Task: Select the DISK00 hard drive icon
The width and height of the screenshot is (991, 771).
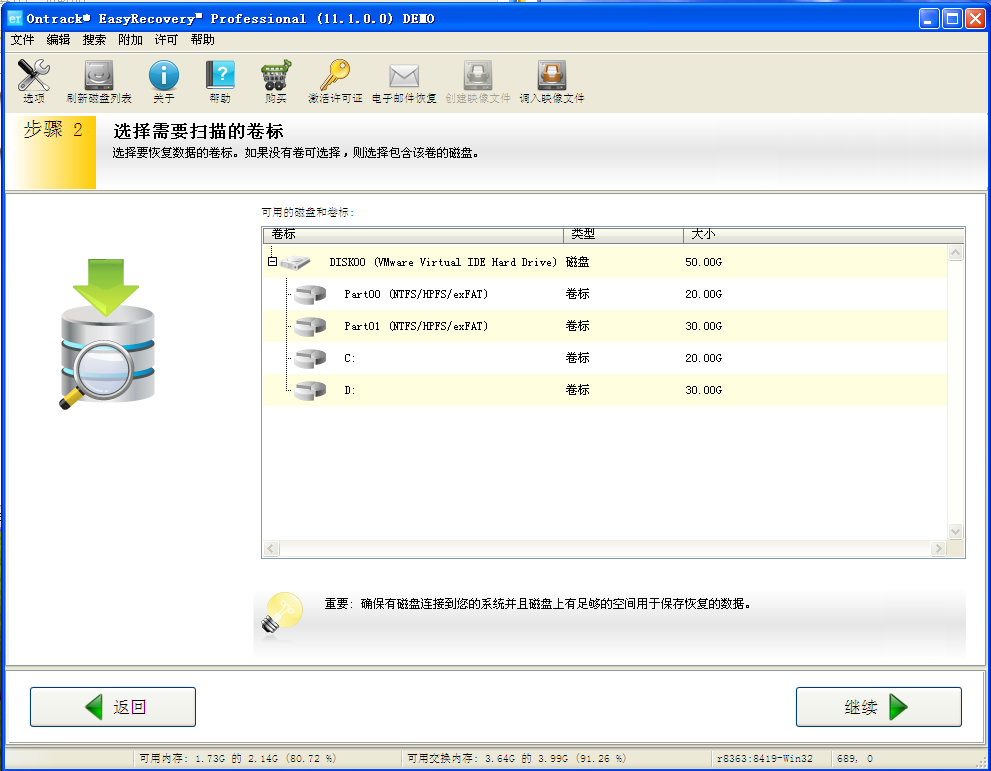Action: 295,262
